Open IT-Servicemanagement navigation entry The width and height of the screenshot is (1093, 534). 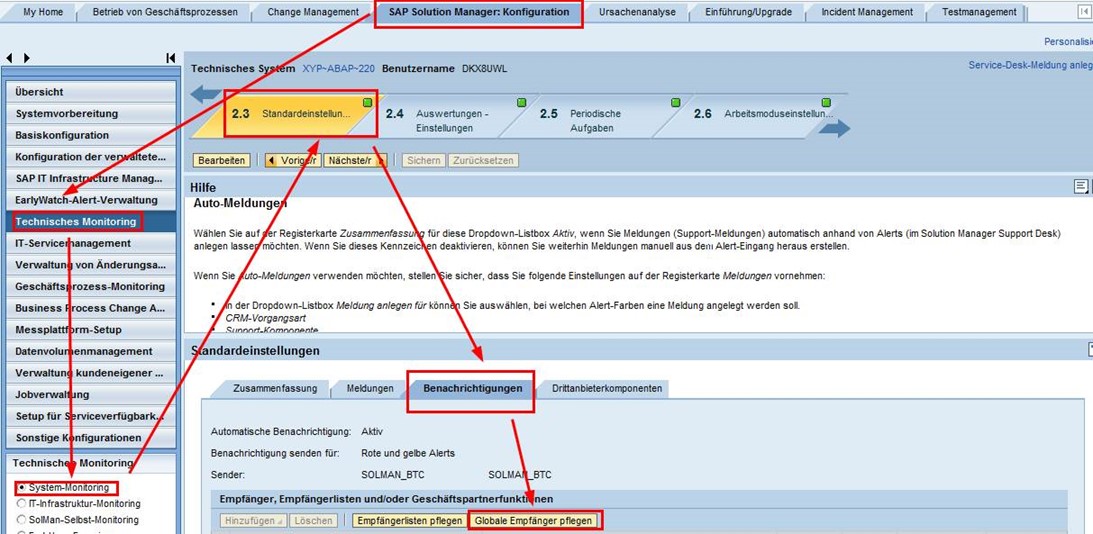[91, 243]
